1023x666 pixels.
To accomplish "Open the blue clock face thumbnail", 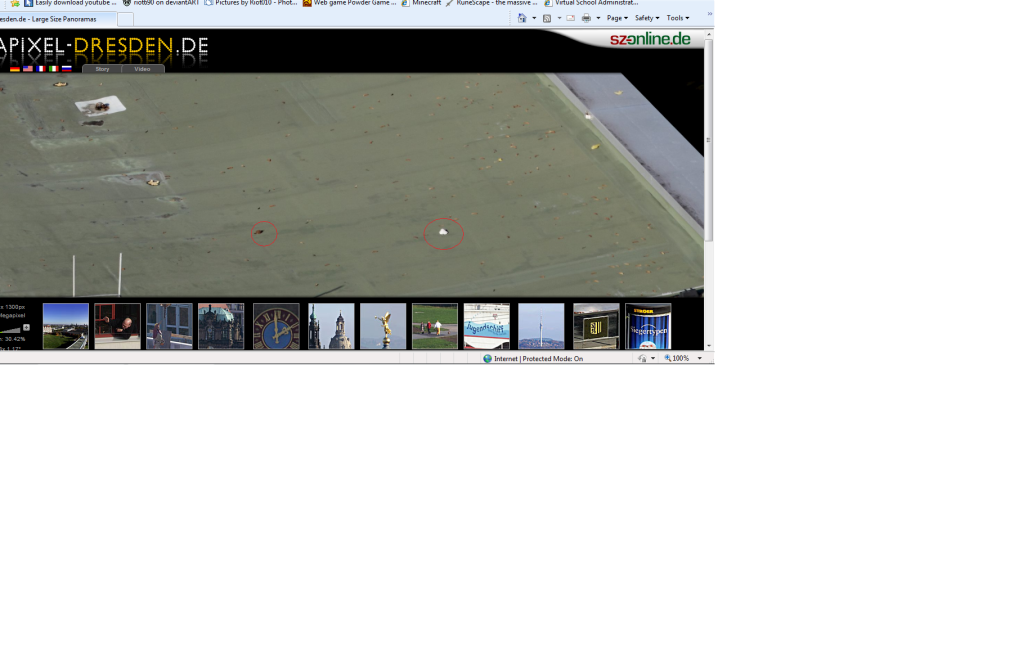I will pos(277,326).
